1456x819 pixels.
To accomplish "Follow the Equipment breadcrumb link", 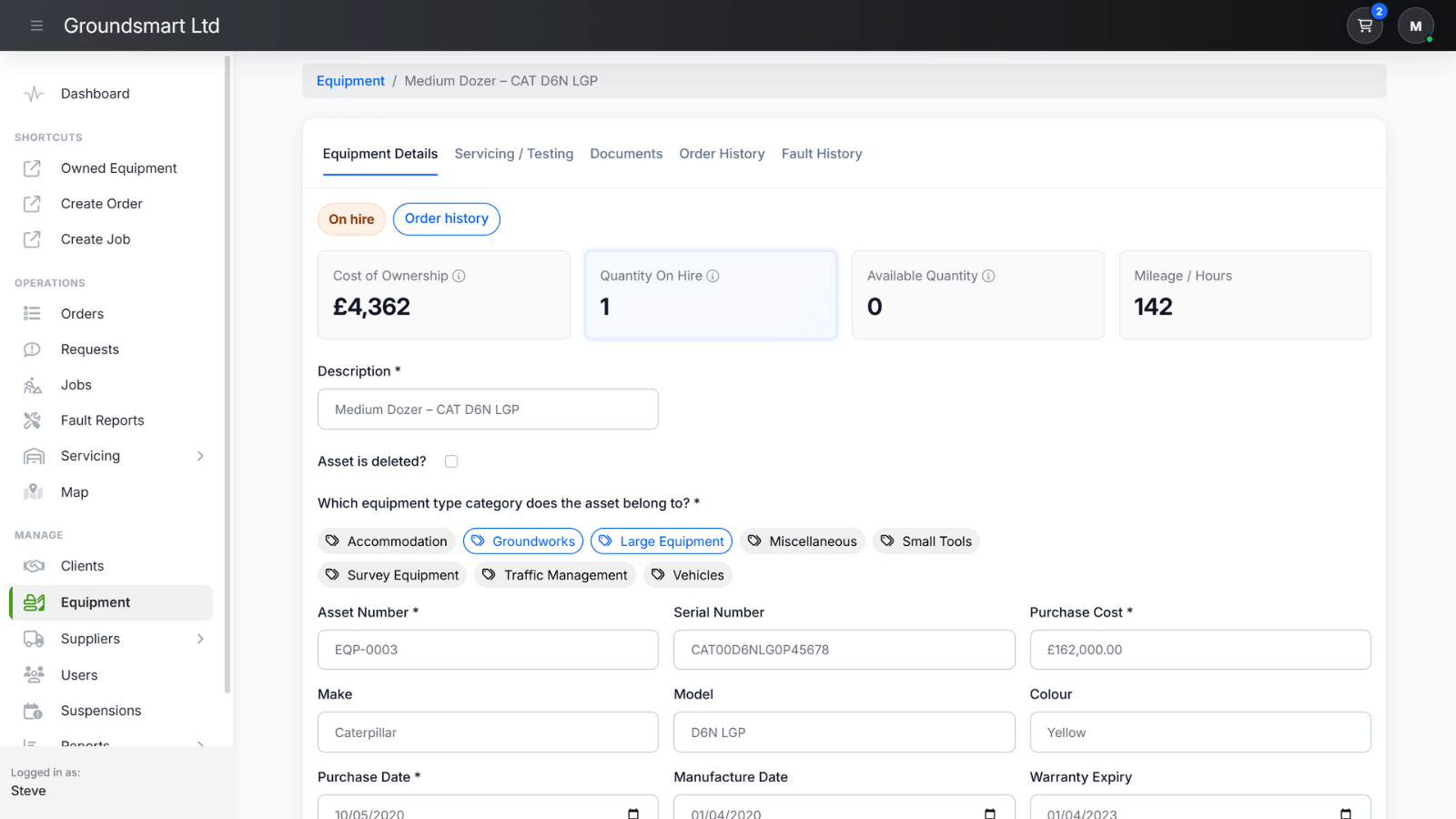I will [350, 81].
